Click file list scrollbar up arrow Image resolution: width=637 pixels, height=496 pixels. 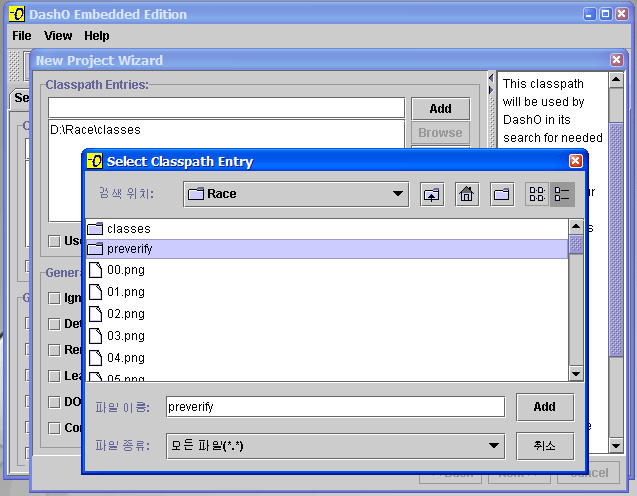coord(576,226)
